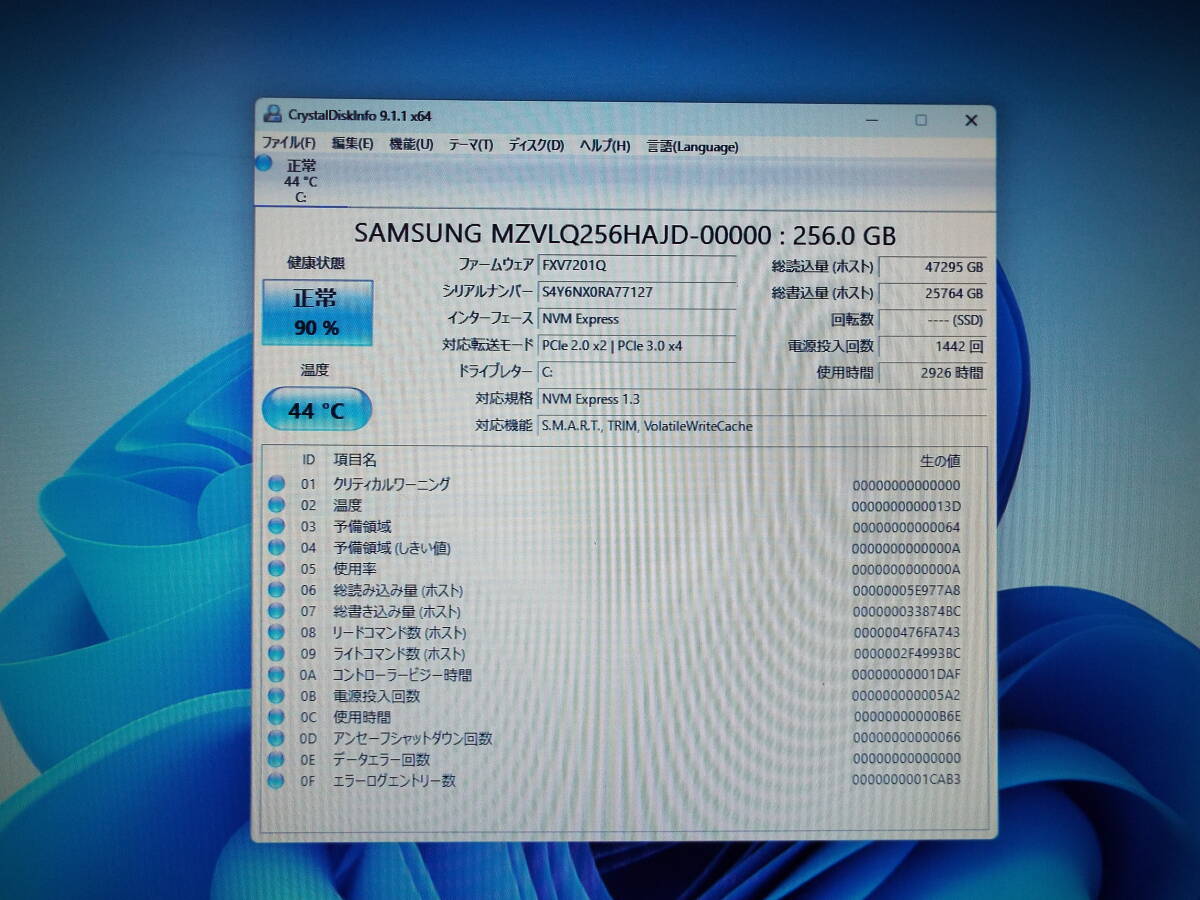The height and width of the screenshot is (900, 1200).
Task: Click the 生の値 column header
Action: tap(940, 461)
